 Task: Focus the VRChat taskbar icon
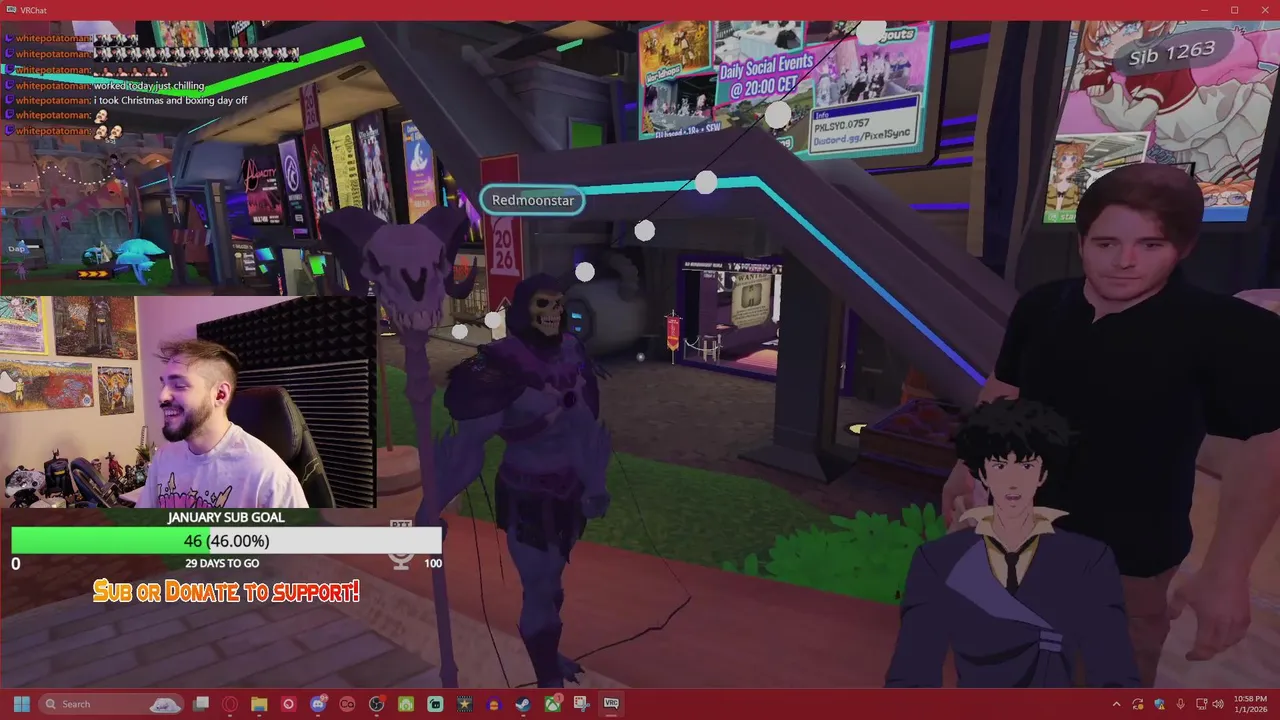click(611, 704)
